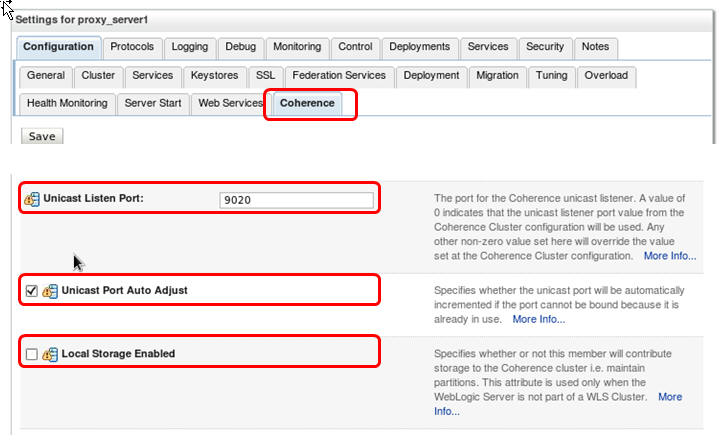Viewport: 723px width, 445px height.
Task: Select the Federation Services subtab
Action: click(x=339, y=75)
